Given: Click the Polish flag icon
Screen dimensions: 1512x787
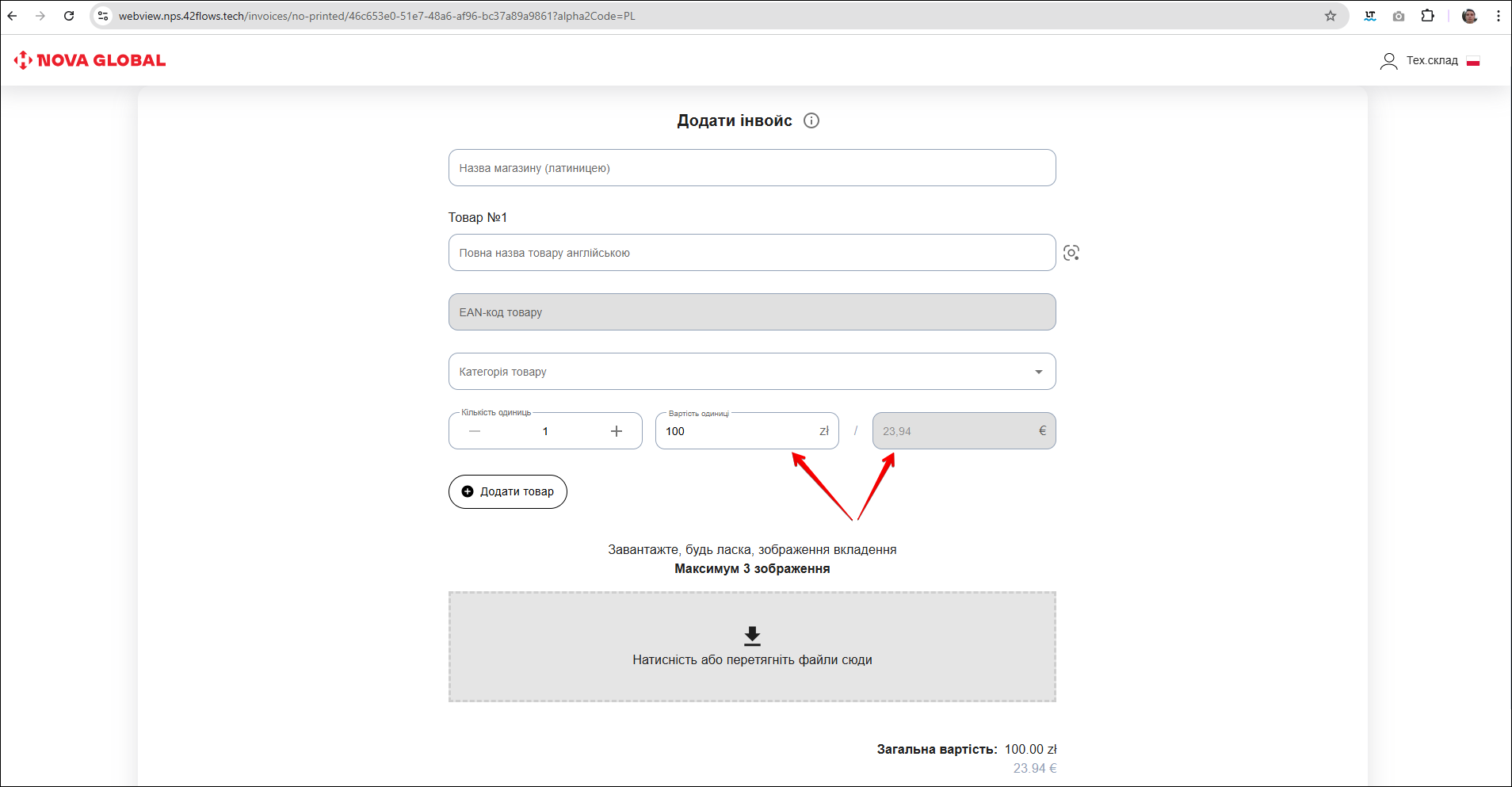Looking at the screenshot, I should click(1473, 61).
